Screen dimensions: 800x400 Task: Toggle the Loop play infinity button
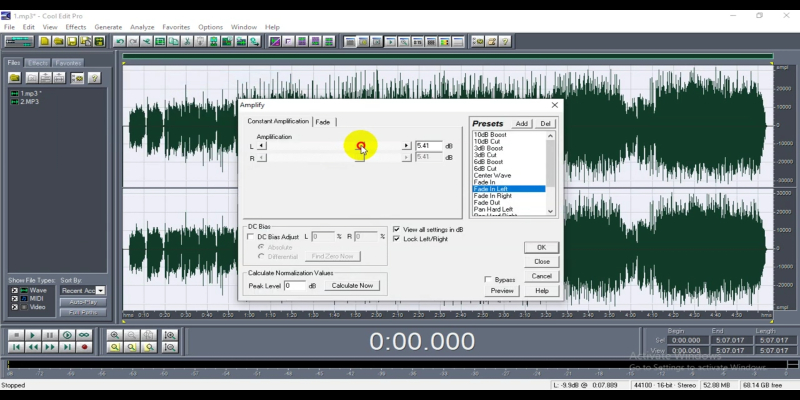84,335
